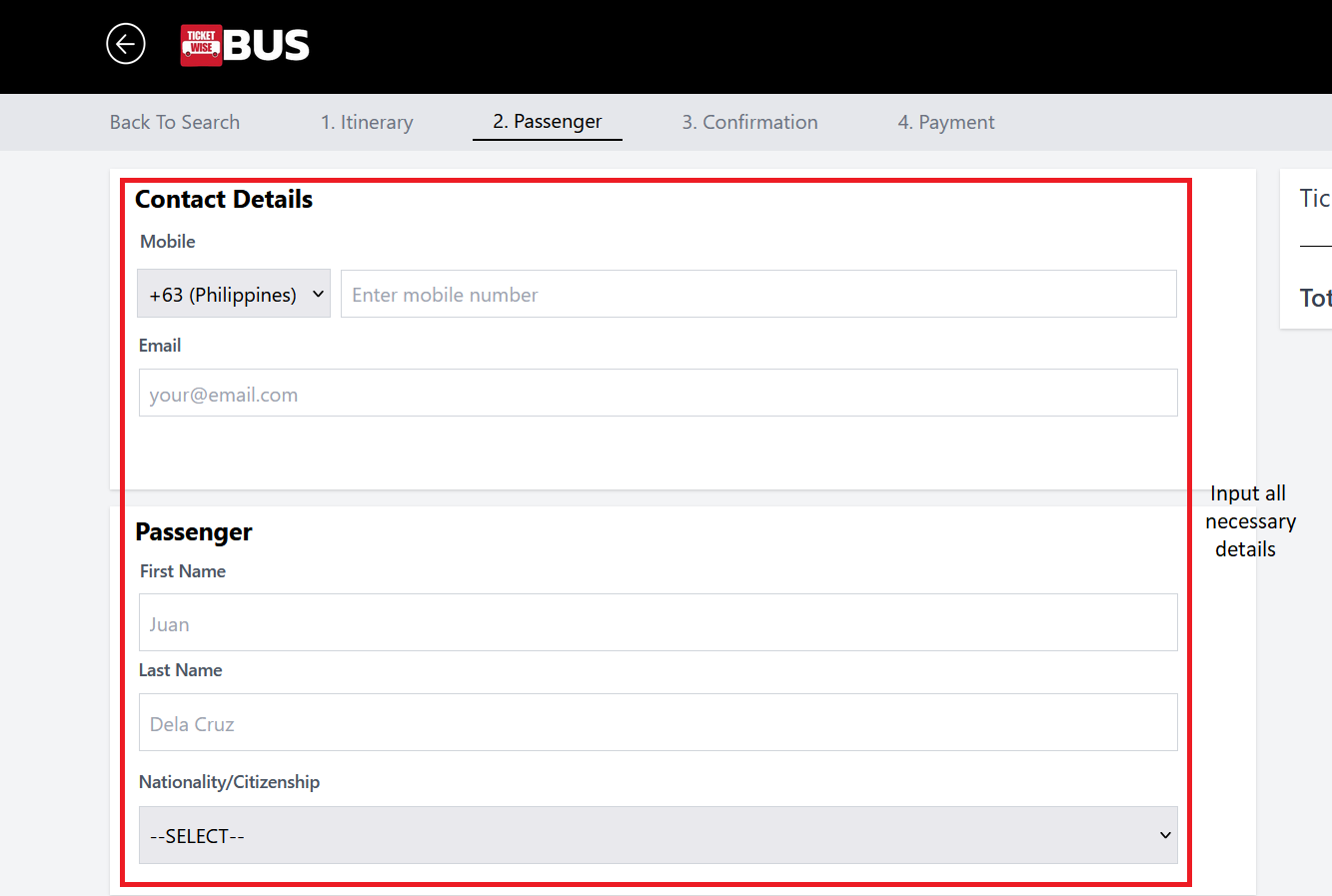Click the TicketWise BUS logo
Image resolution: width=1332 pixels, height=896 pixels.
pos(245,45)
